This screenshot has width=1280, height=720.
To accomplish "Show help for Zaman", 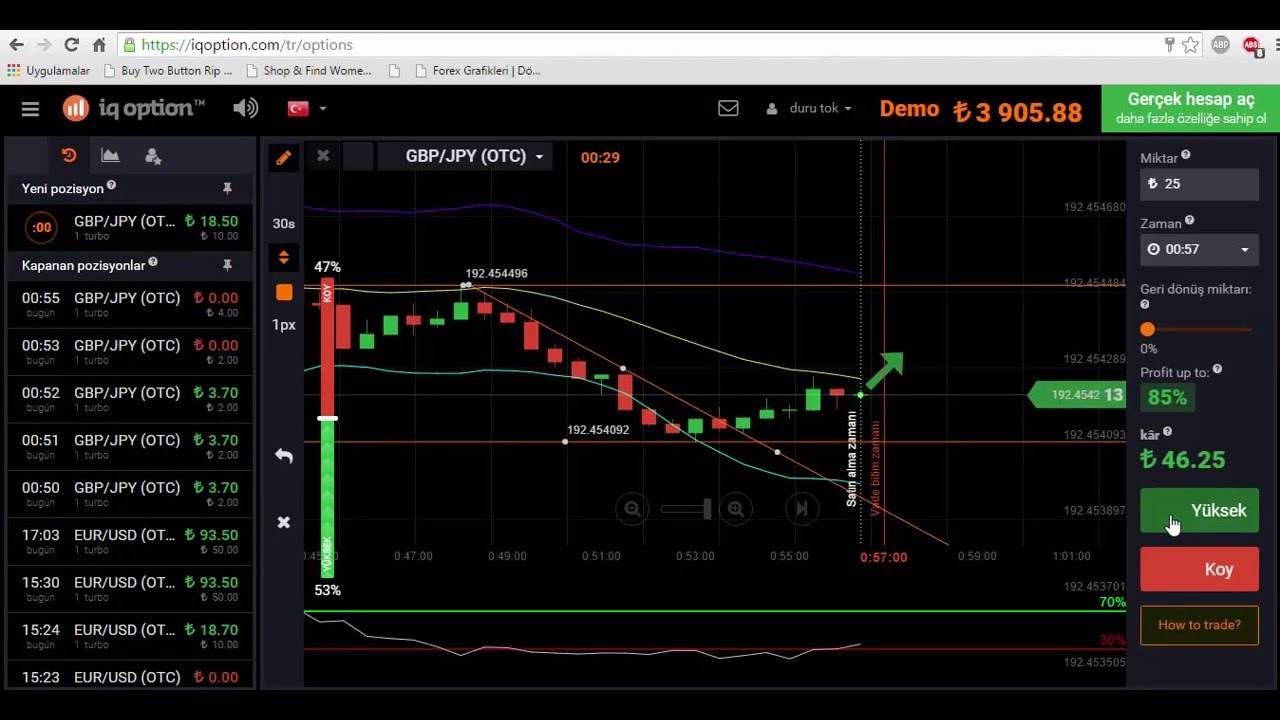I will point(1189,221).
